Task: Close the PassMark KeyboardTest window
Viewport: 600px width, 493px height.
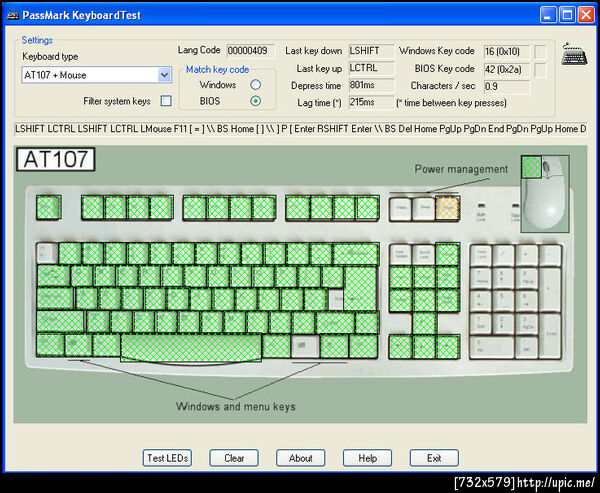Action: (586, 15)
